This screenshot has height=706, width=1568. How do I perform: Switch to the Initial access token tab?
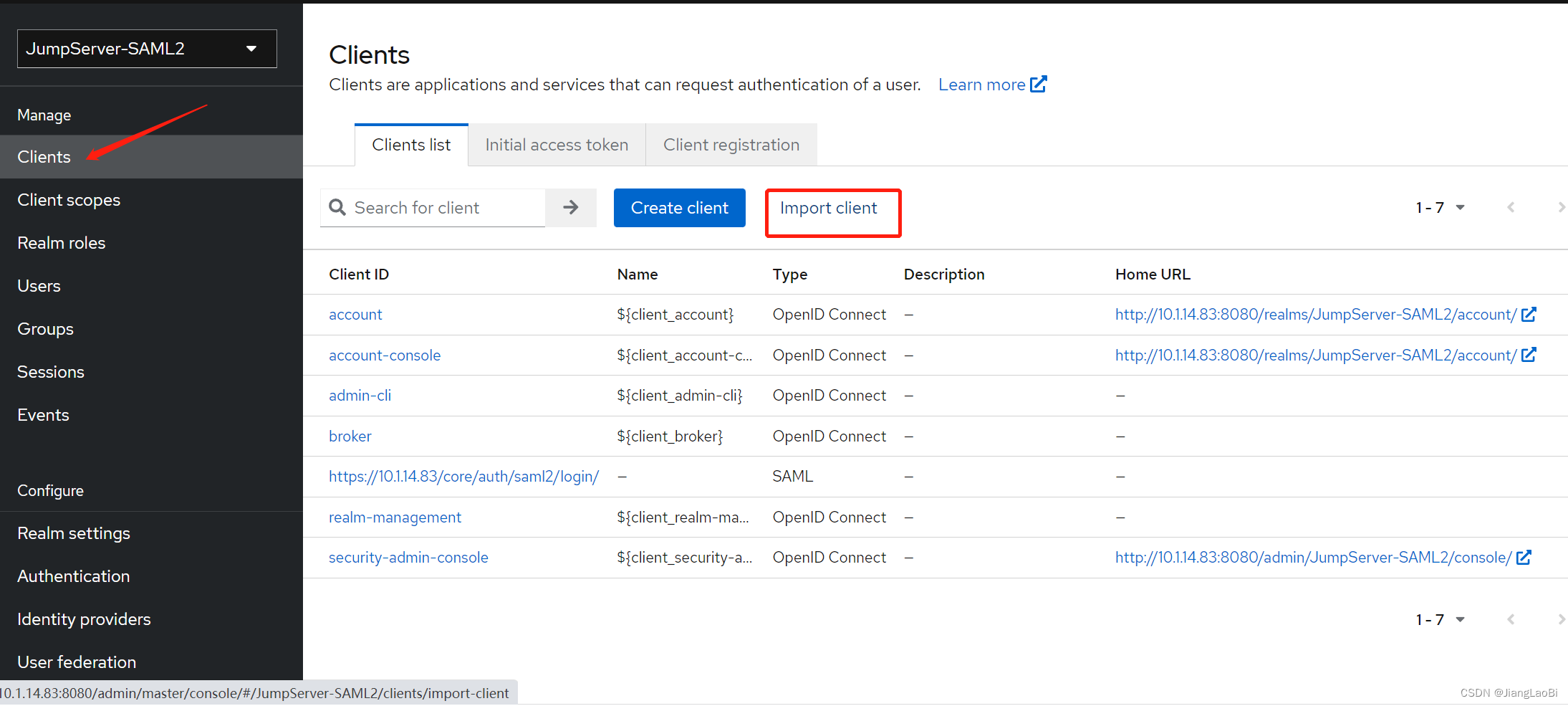(x=556, y=144)
